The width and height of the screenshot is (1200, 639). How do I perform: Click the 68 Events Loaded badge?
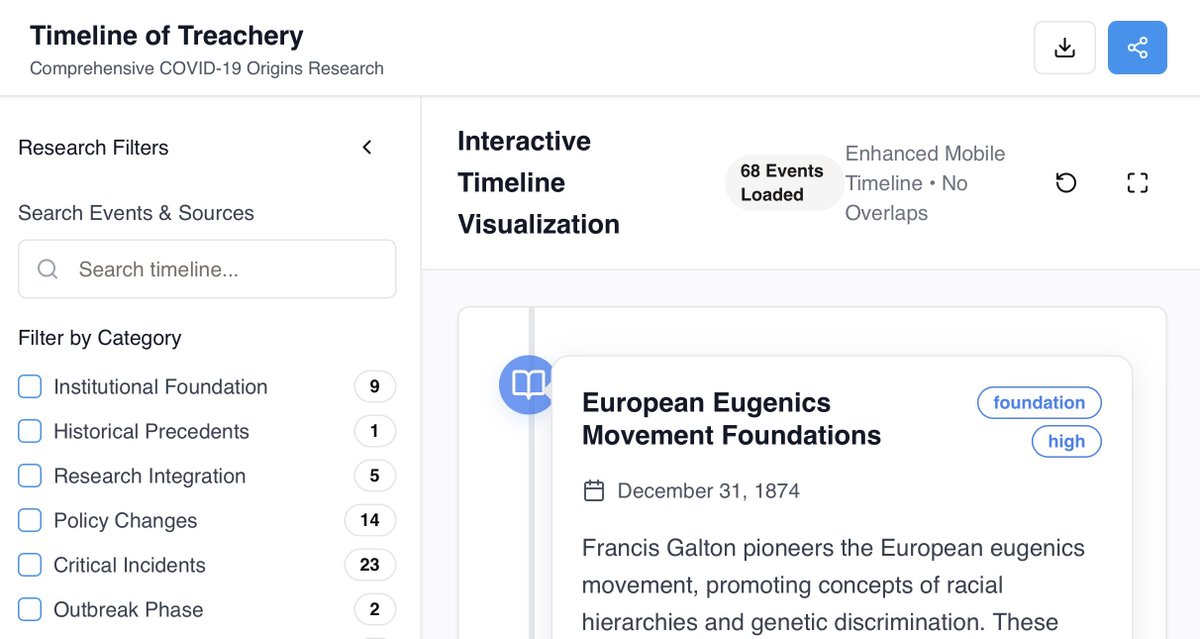(781, 183)
